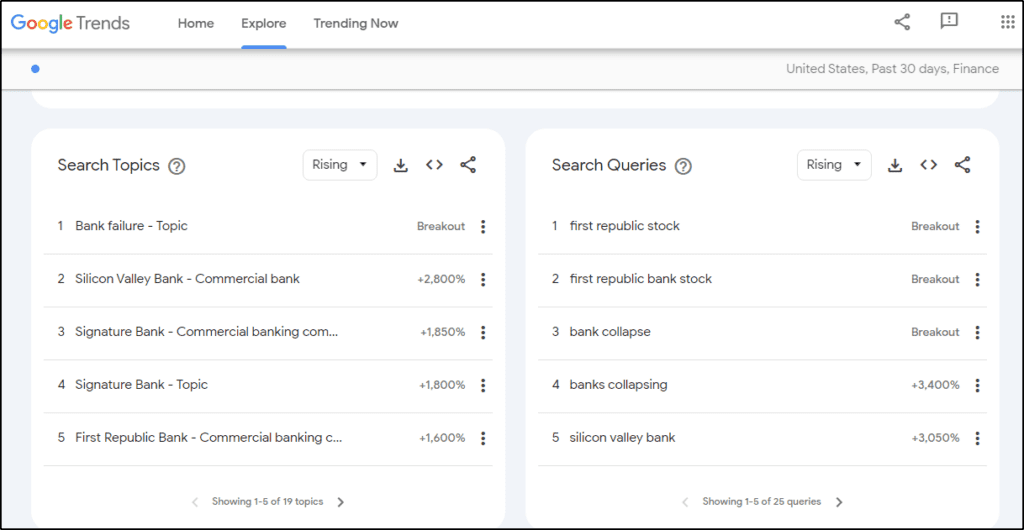Go to next page of topics
1024x530 pixels.
341,502
